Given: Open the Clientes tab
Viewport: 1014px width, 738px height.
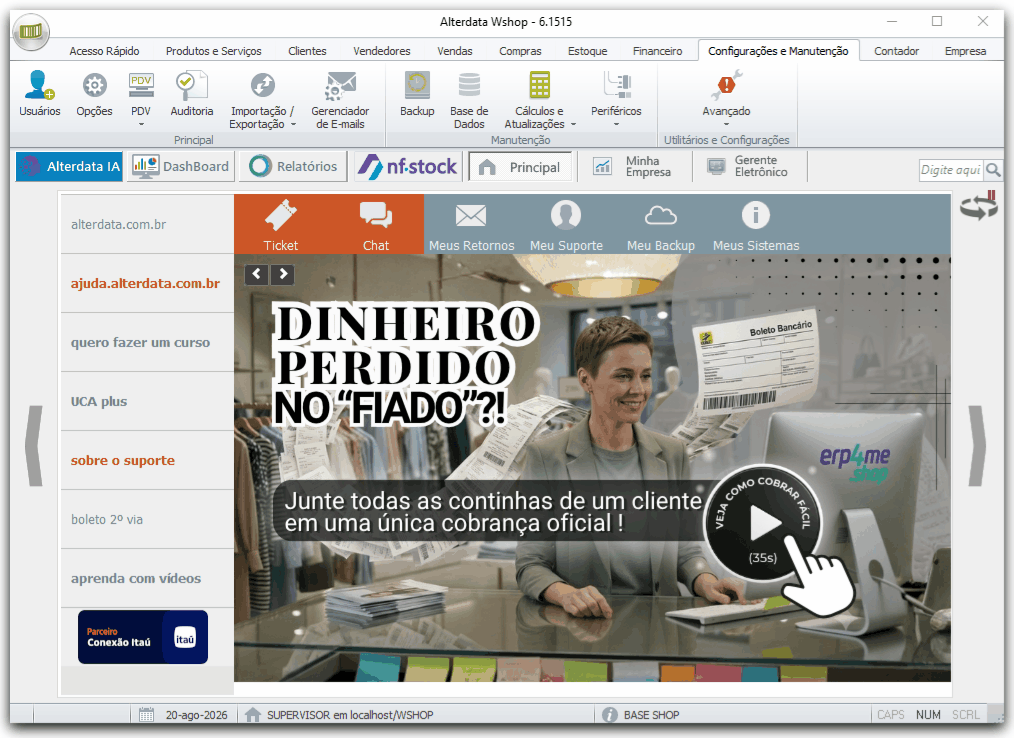Looking at the screenshot, I should tap(307, 51).
